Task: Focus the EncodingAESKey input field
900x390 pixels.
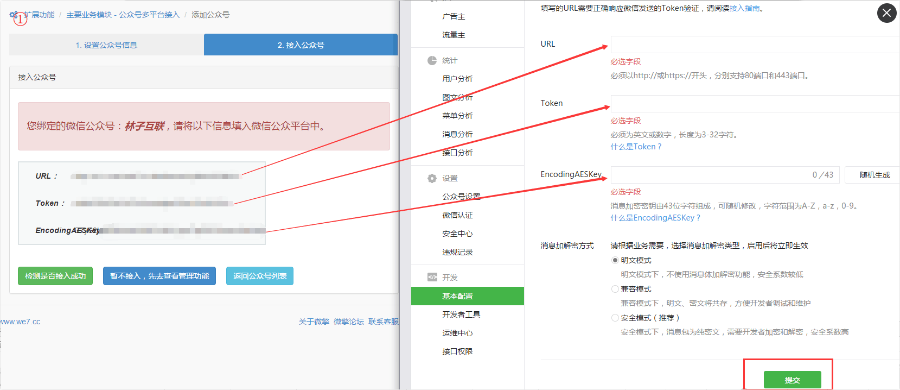Action: [726, 175]
